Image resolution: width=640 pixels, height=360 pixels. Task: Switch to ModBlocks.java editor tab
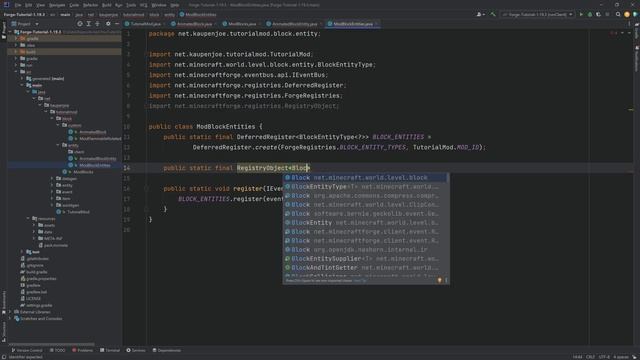(x=242, y=24)
